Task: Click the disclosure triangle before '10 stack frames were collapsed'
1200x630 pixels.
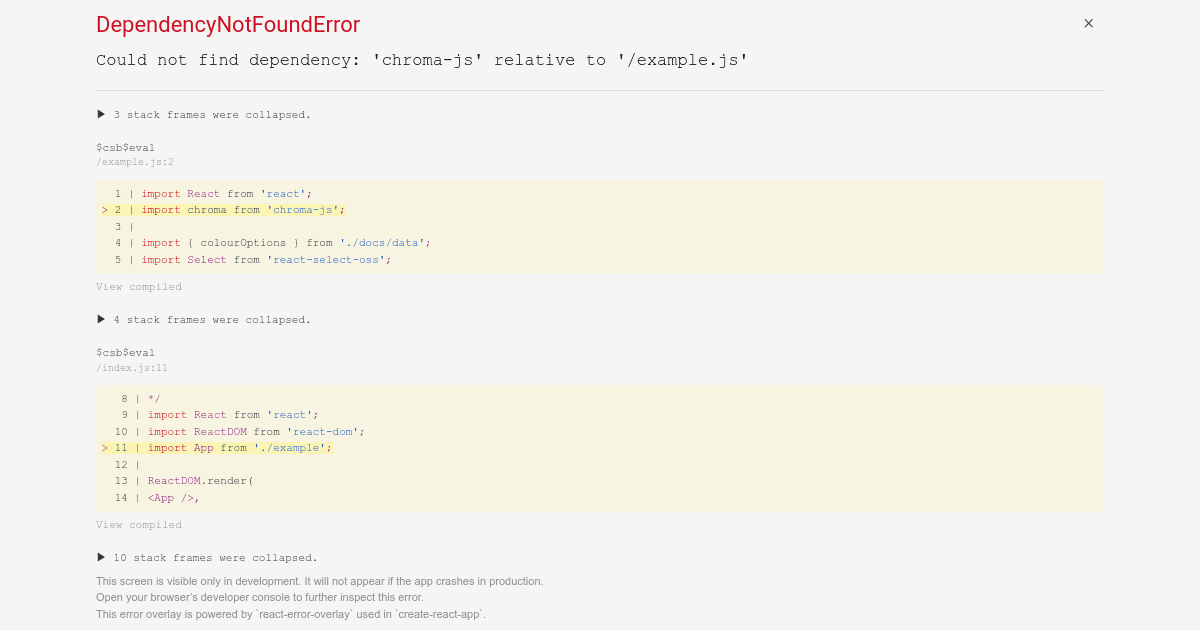Action: 100,557
